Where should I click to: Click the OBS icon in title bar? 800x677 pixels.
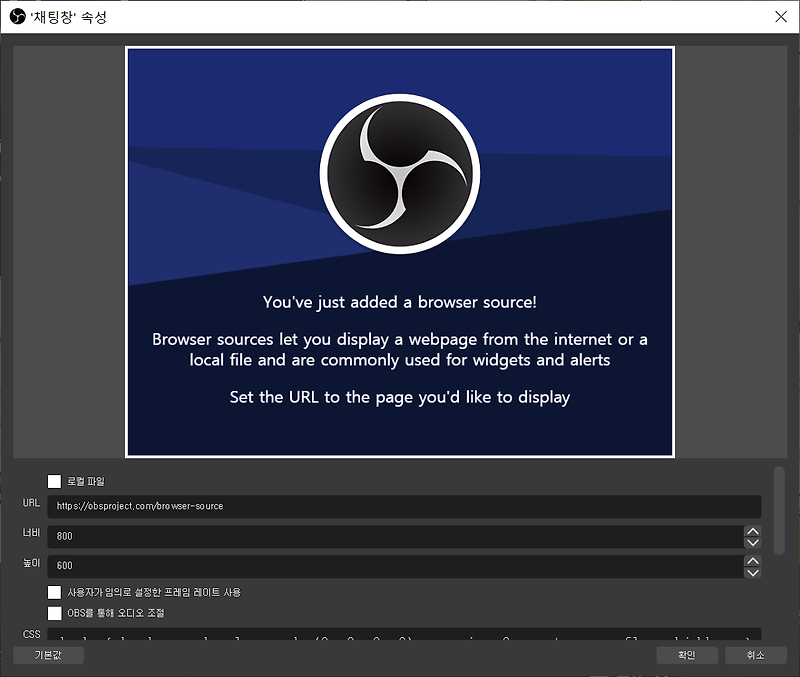pyautogui.click(x=17, y=17)
